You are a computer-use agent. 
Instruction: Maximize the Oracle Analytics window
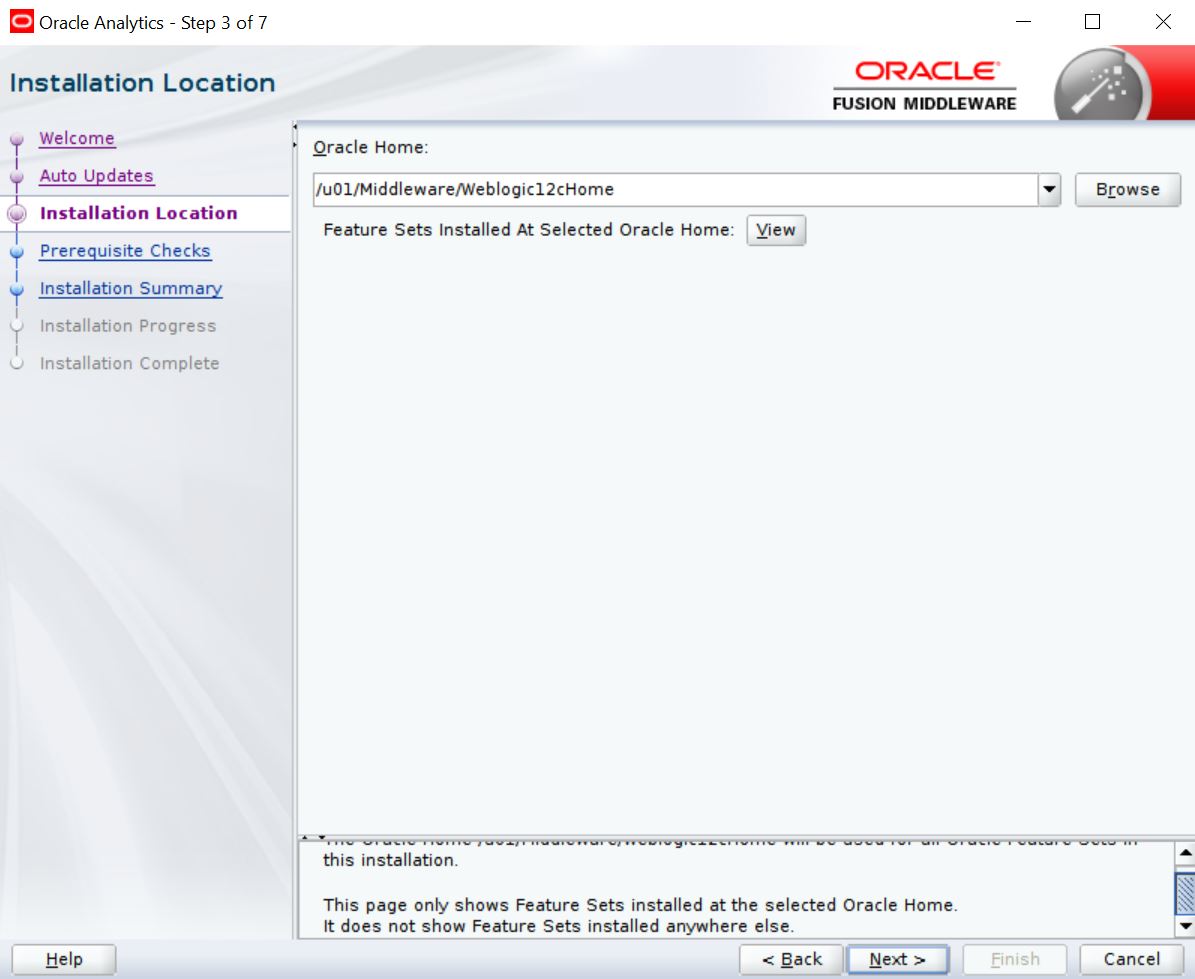tap(1092, 21)
